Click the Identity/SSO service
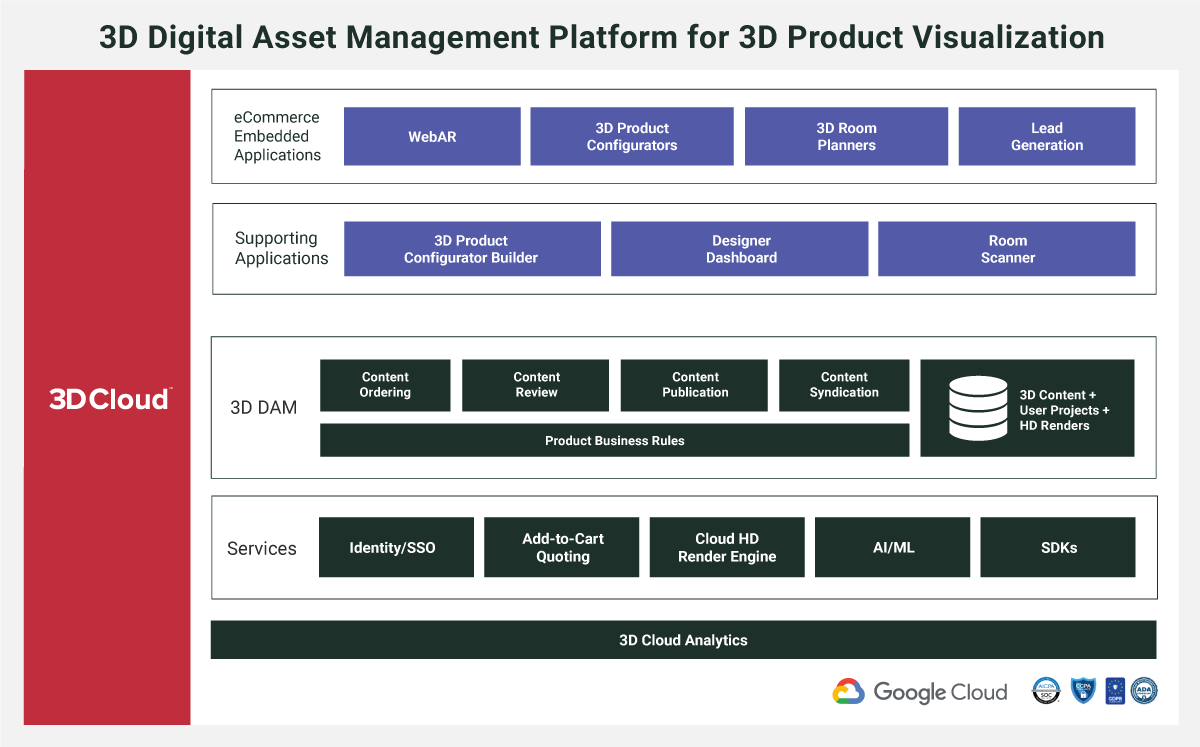The width and height of the screenshot is (1200, 747). (x=396, y=547)
